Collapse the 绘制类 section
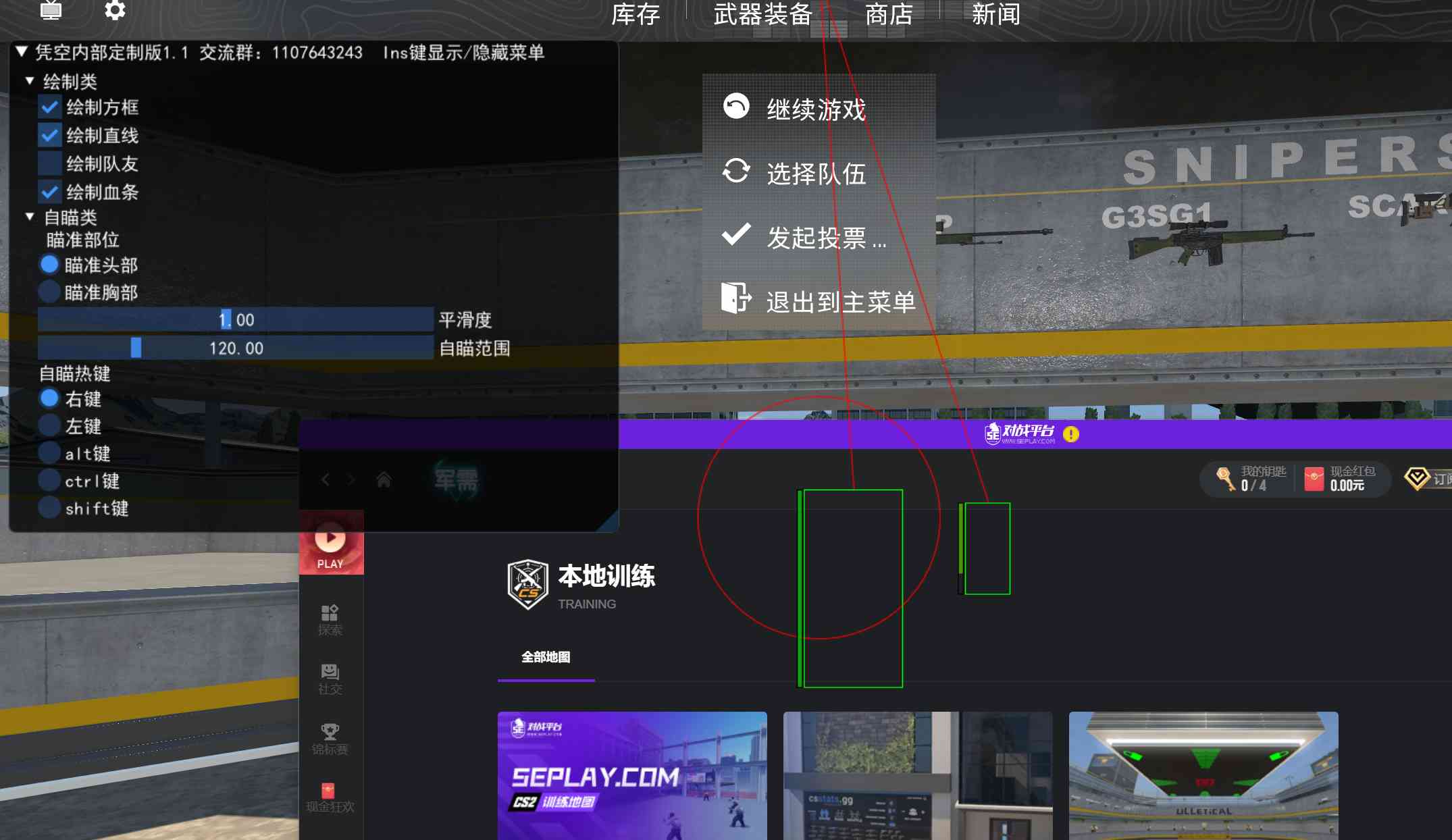Image resolution: width=1452 pixels, height=840 pixels. pos(30,81)
